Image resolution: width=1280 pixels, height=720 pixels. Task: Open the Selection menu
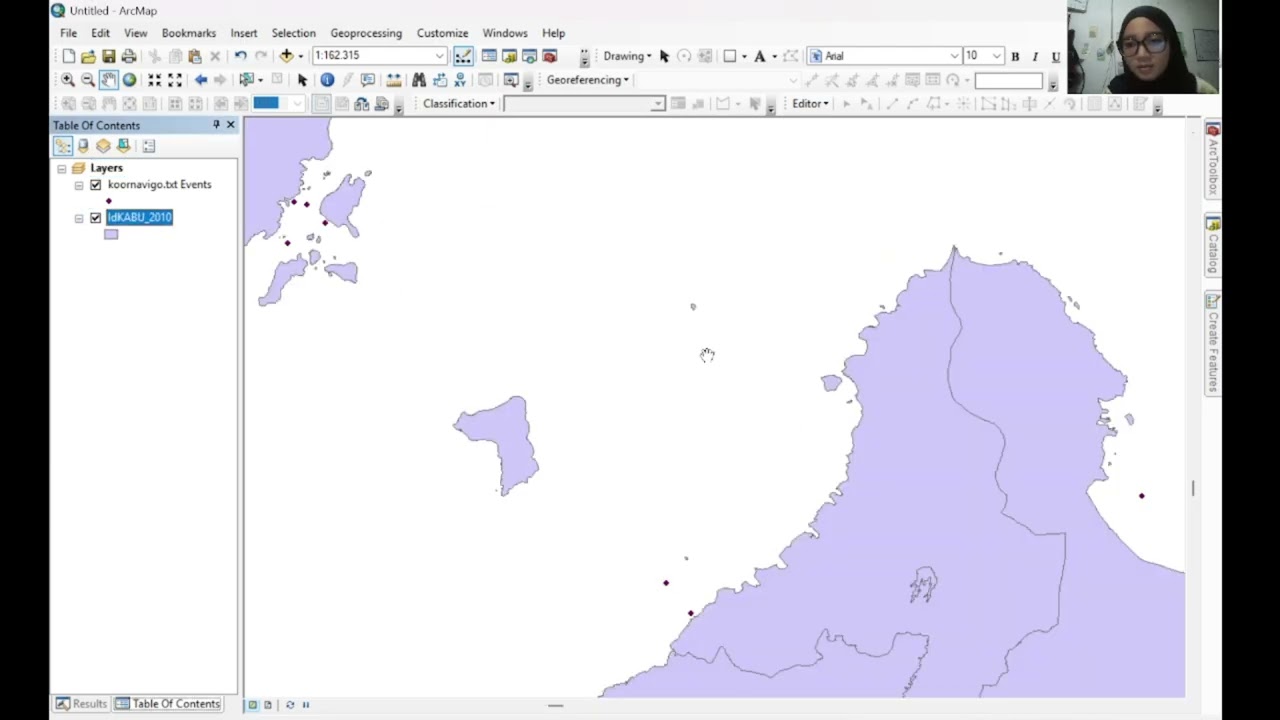pyautogui.click(x=294, y=33)
